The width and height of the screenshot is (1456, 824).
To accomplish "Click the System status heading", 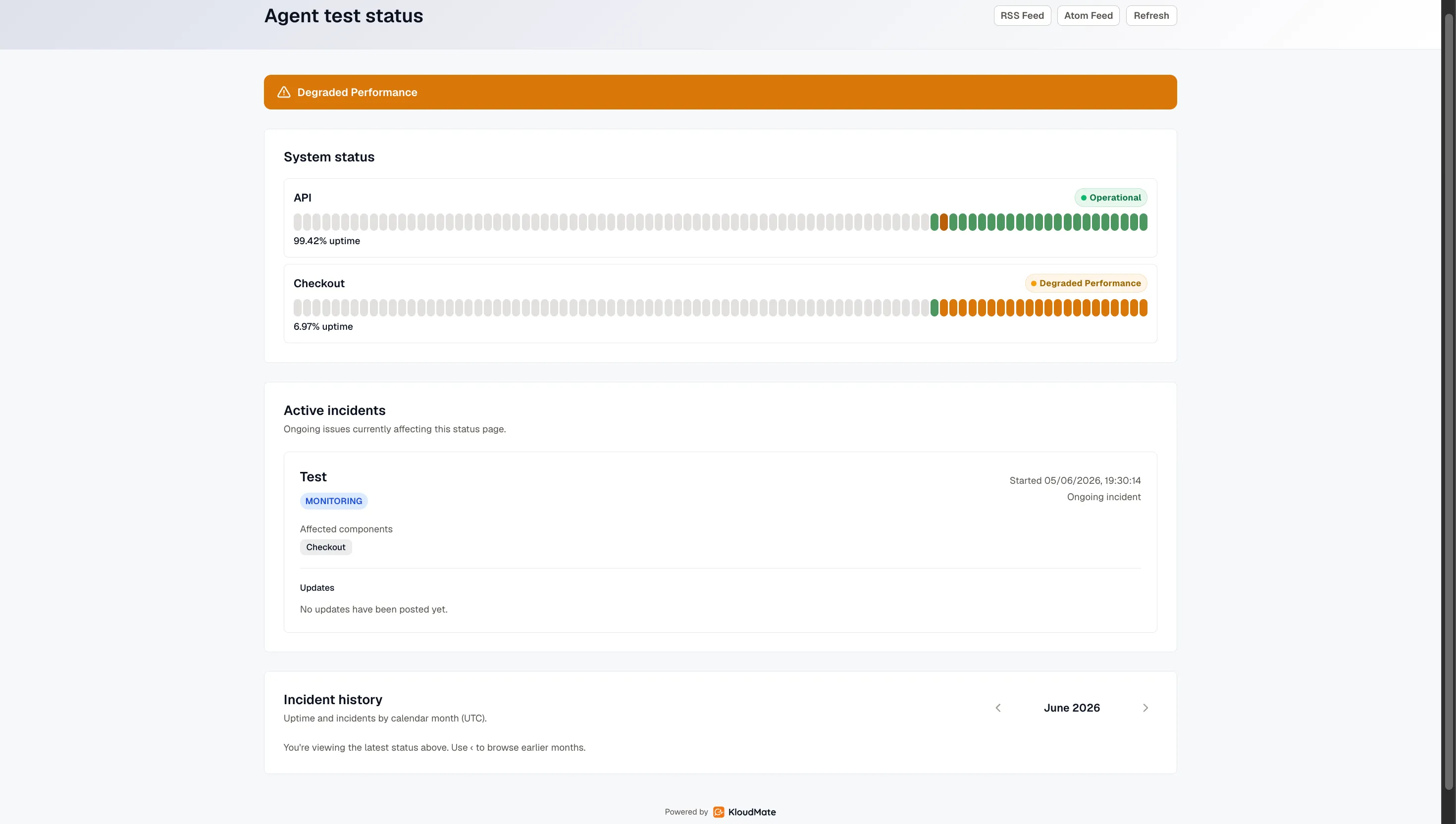I will coord(329,157).
